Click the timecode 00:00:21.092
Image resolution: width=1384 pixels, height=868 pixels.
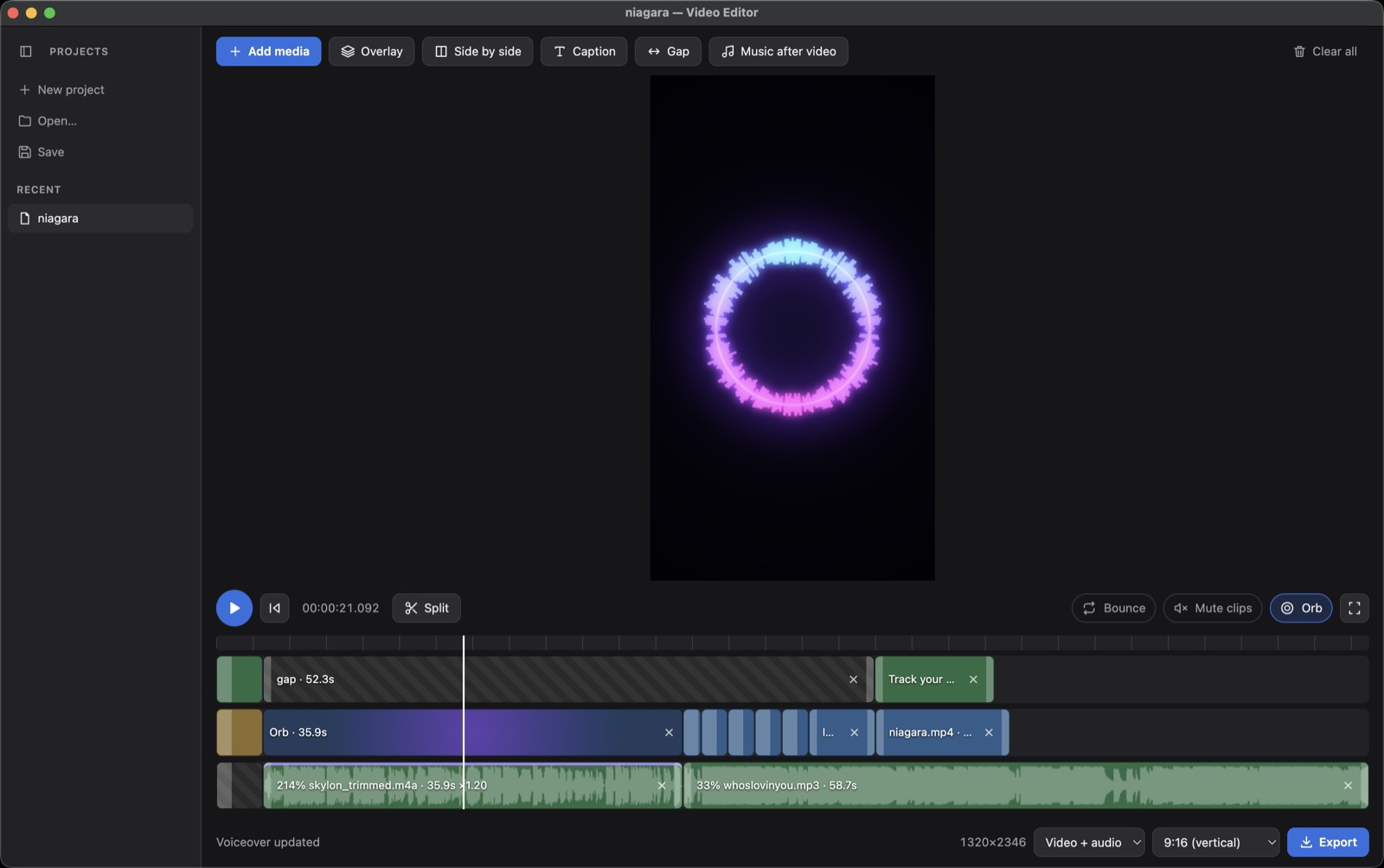[x=341, y=608]
